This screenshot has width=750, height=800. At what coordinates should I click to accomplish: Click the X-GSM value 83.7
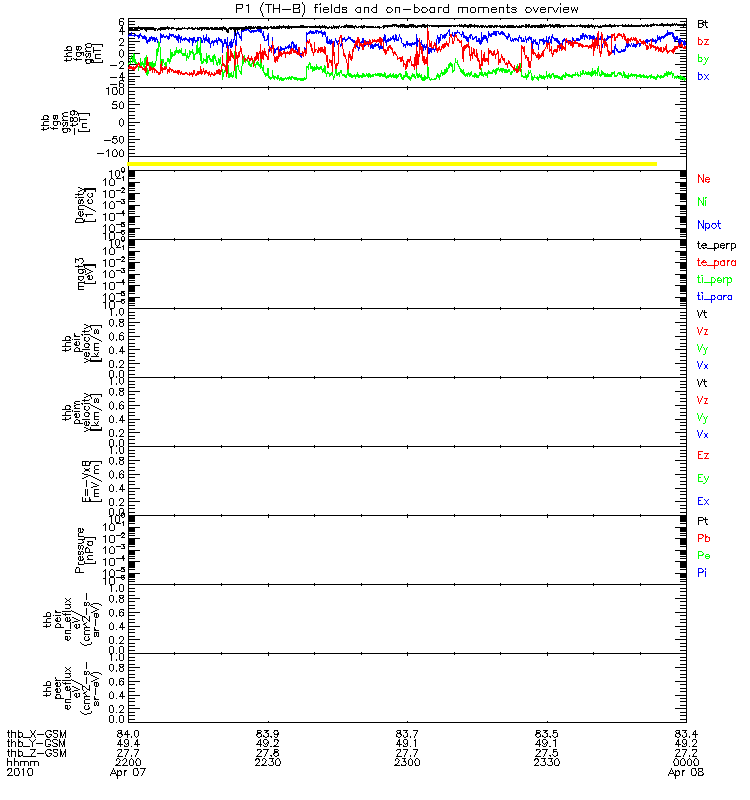click(407, 734)
